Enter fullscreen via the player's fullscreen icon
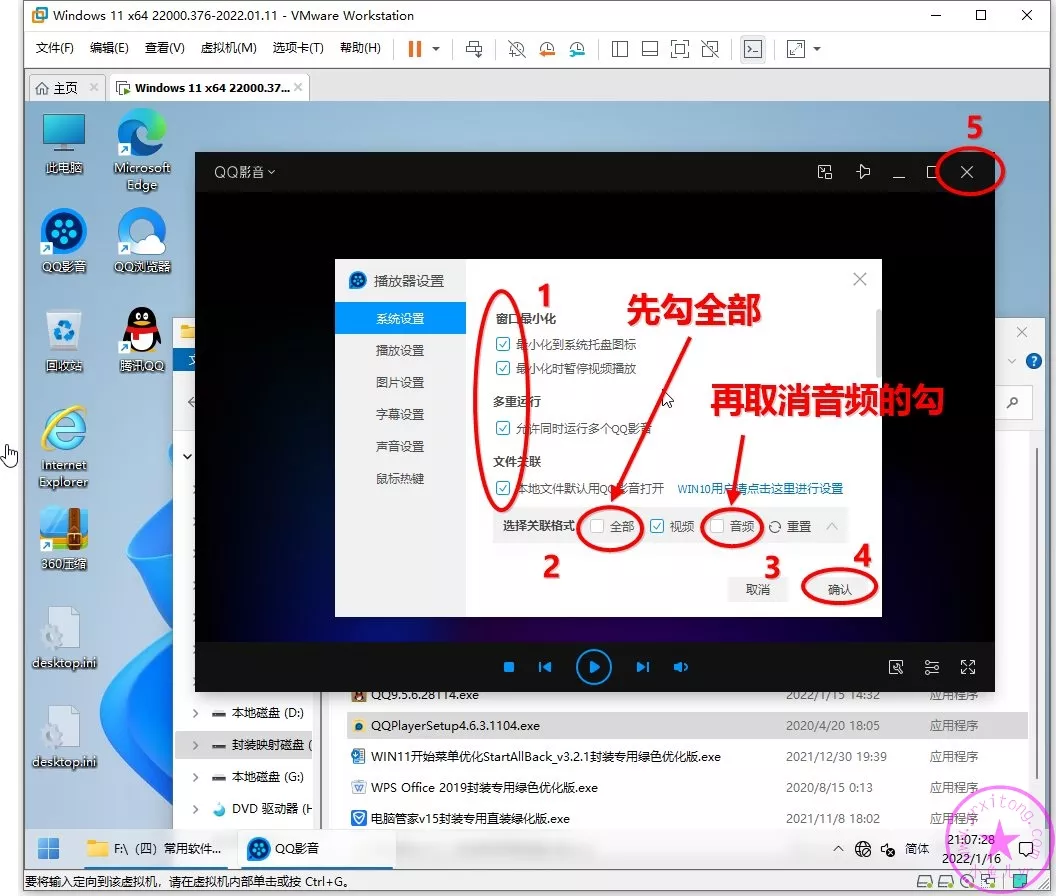Image resolution: width=1056 pixels, height=896 pixels. pos(967,667)
